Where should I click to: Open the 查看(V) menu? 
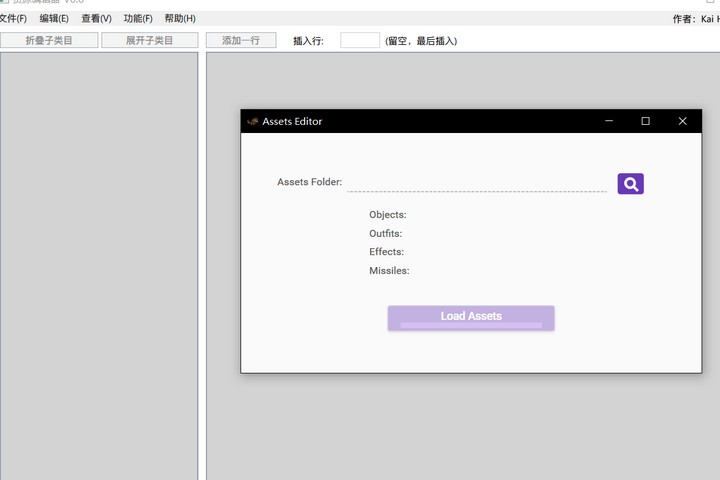tap(96, 19)
